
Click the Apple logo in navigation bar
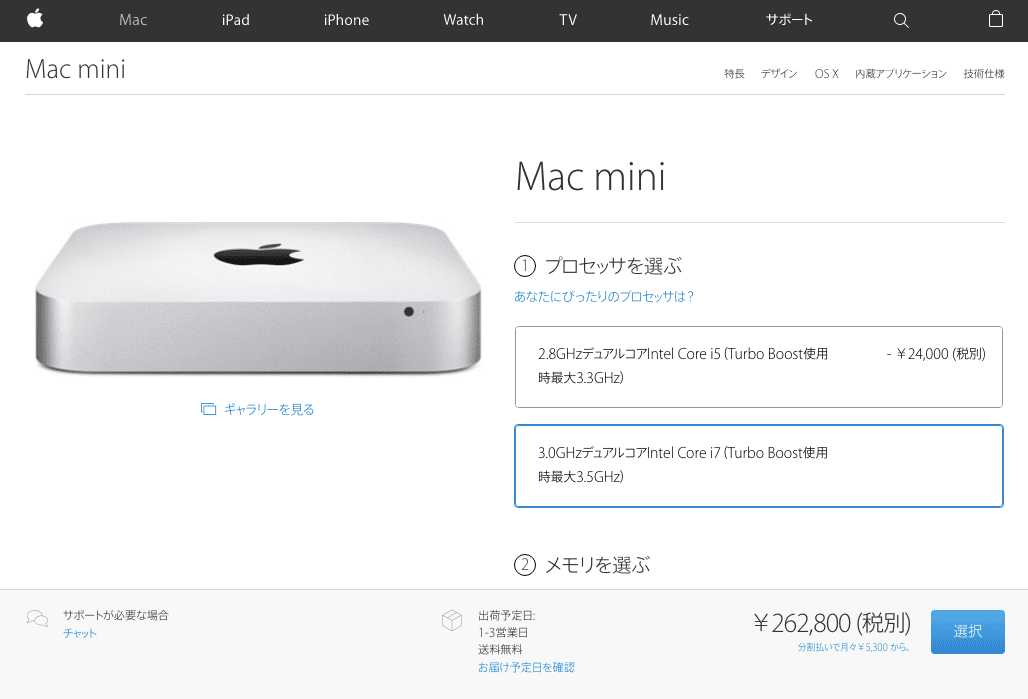coord(35,19)
